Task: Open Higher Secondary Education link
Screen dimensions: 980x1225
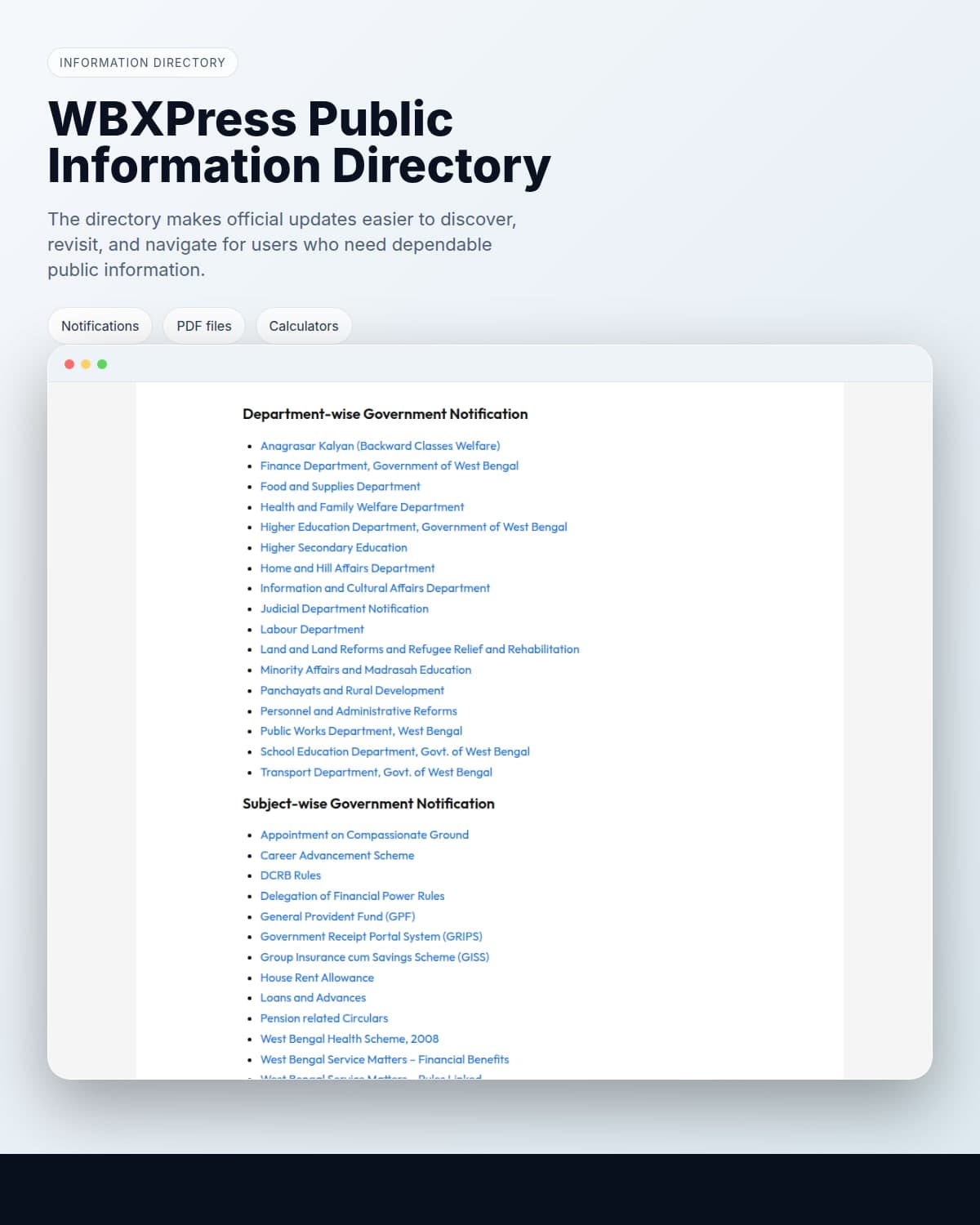Action: (333, 547)
